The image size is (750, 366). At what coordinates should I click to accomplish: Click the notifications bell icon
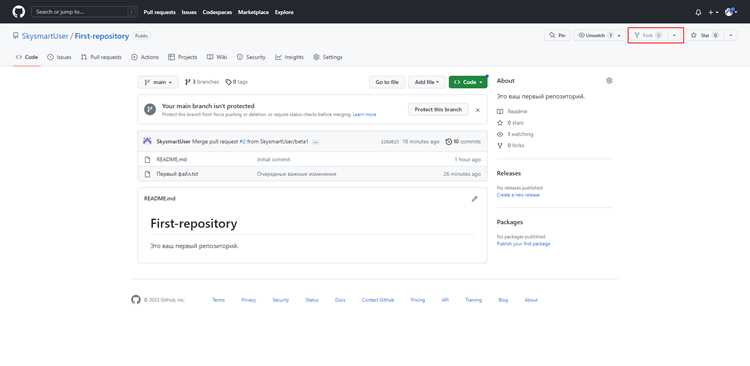[698, 12]
